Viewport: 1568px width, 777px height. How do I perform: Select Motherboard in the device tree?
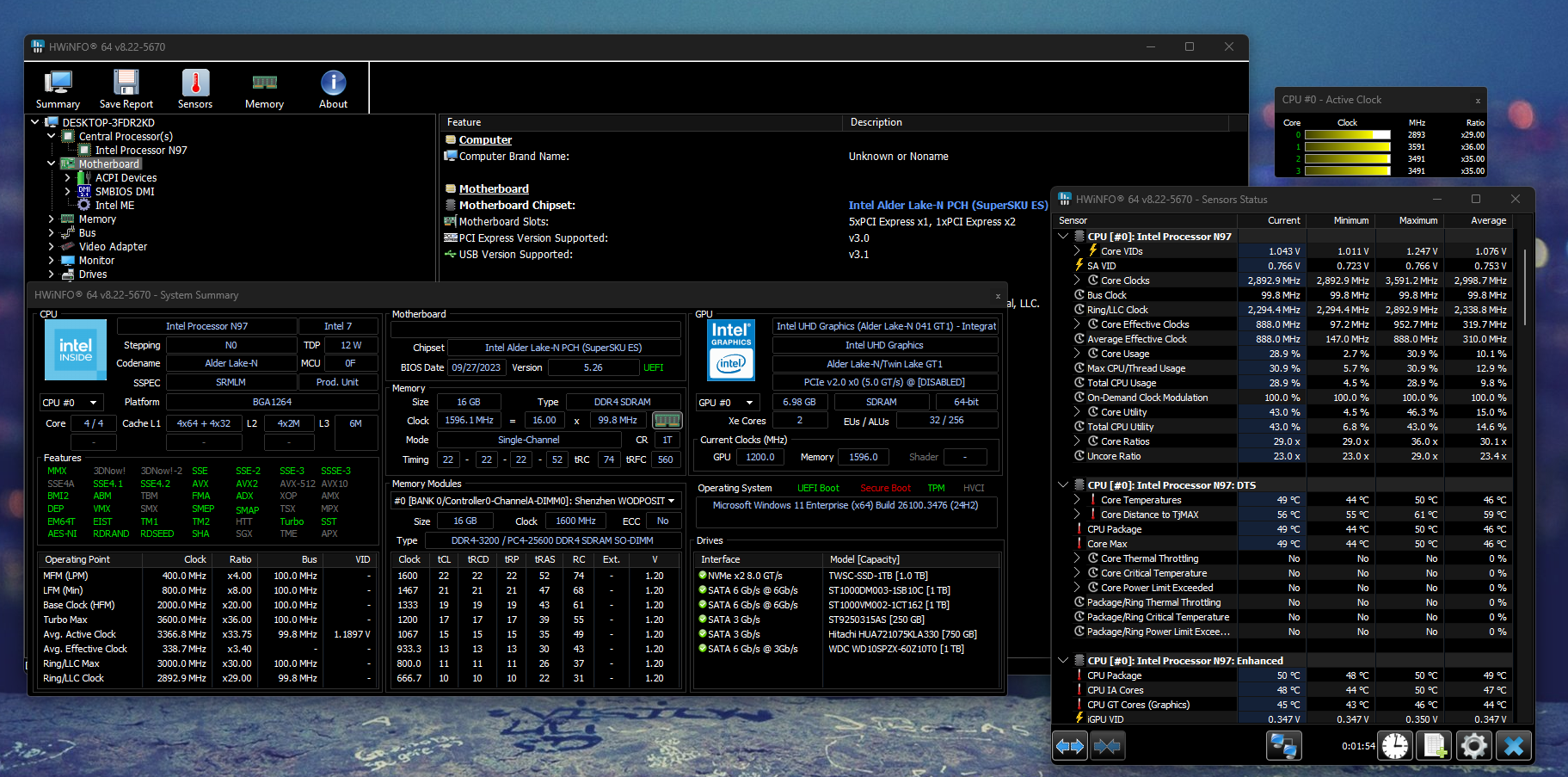pos(108,163)
